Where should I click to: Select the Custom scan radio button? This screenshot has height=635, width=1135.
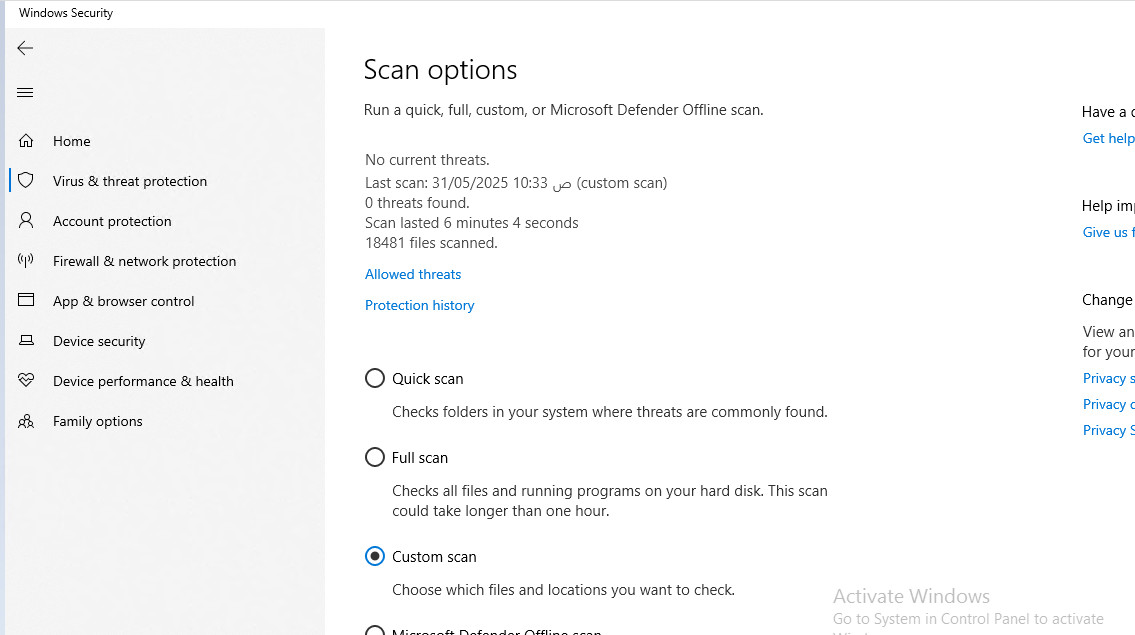374,556
